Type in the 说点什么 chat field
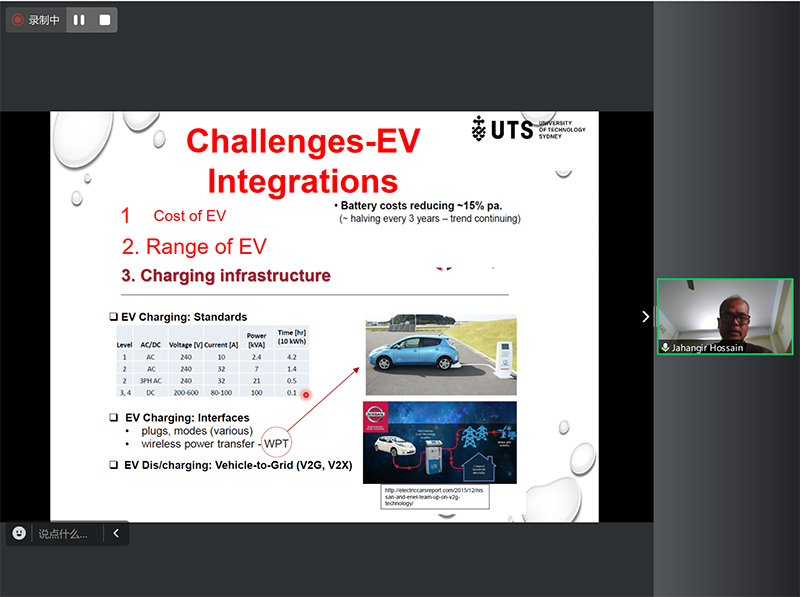 pyautogui.click(x=66, y=534)
